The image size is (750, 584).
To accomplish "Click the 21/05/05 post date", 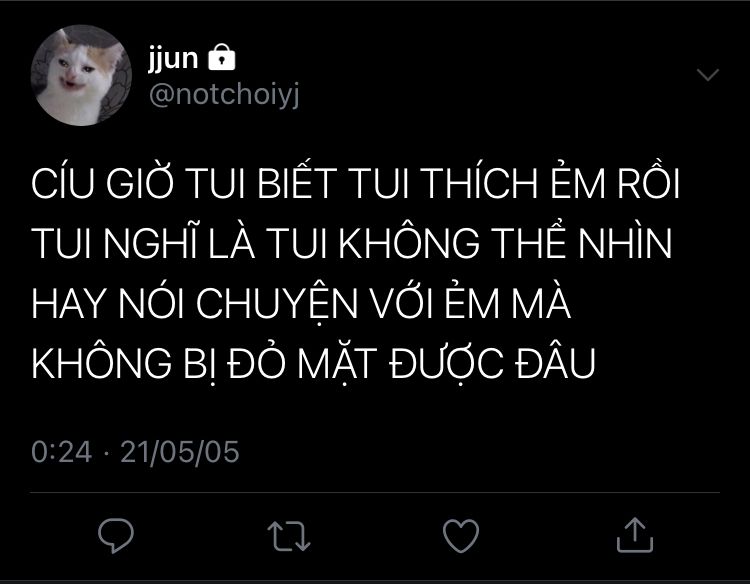I will (x=179, y=452).
